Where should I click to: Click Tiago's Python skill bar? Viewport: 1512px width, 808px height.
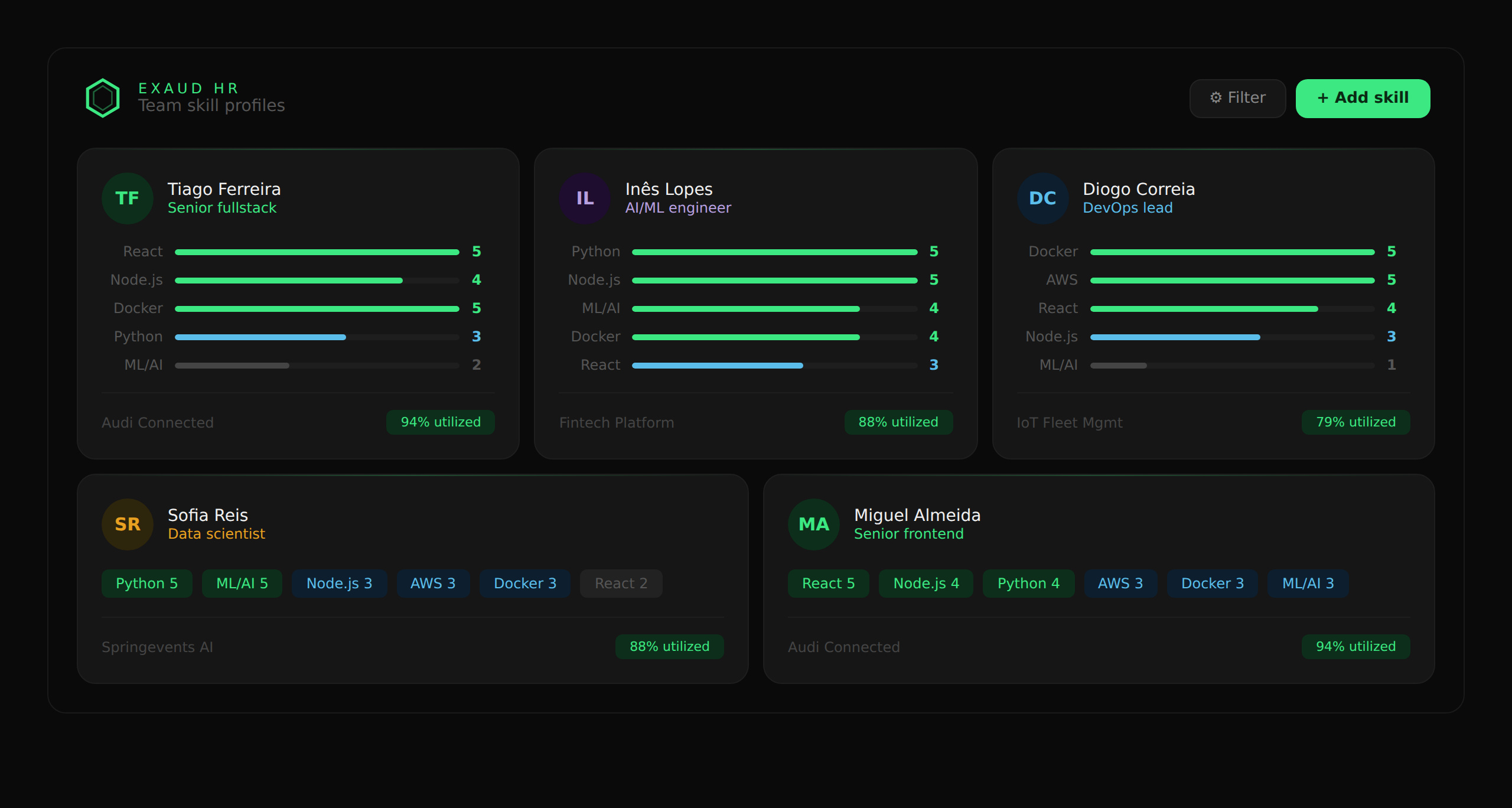tap(317, 337)
